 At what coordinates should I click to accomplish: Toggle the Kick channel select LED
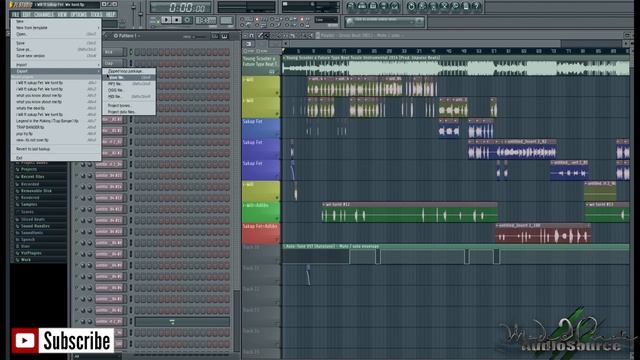tap(131, 52)
